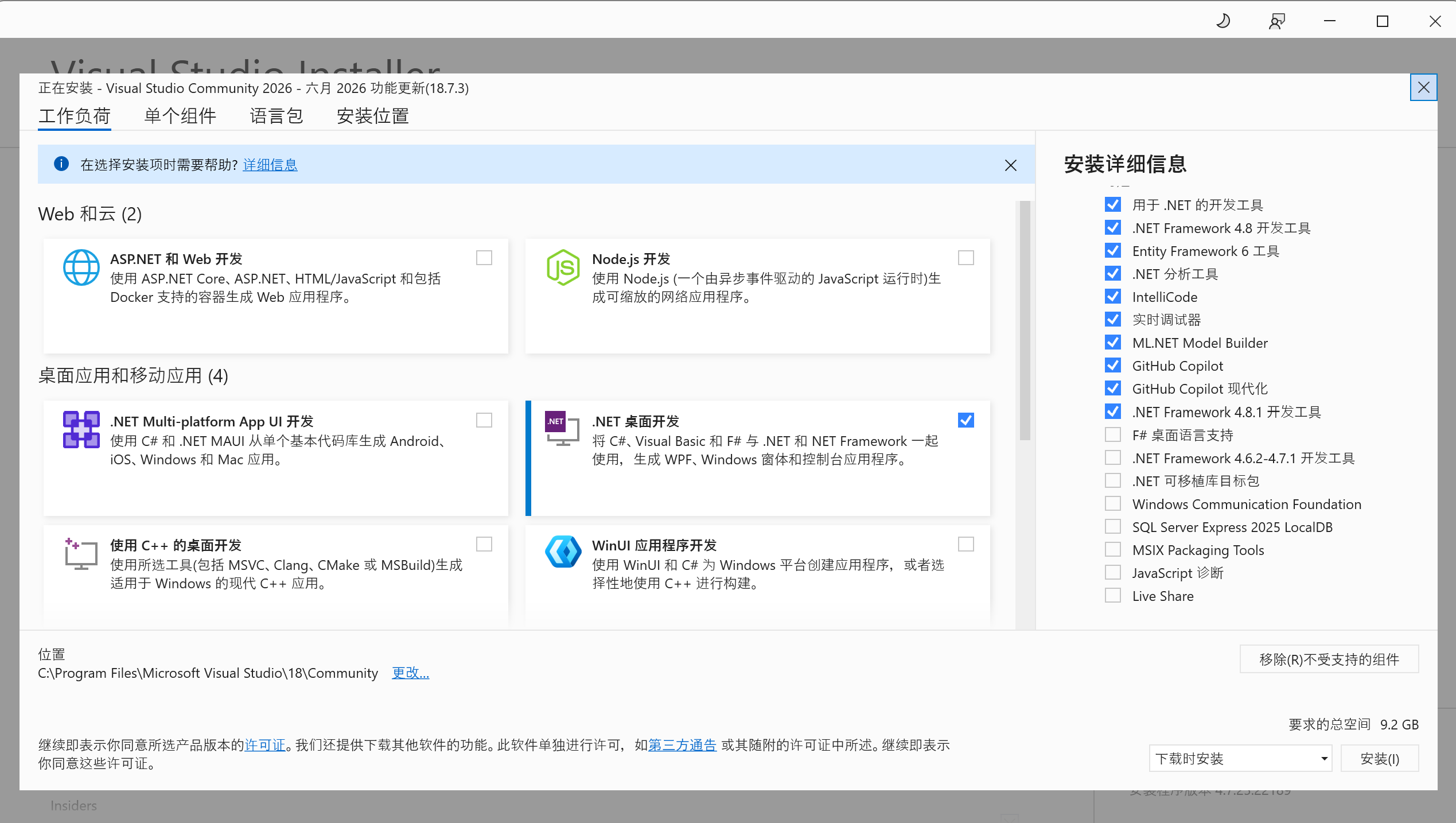Click 桌面应用和移动应用 (4) heading

pos(133,375)
